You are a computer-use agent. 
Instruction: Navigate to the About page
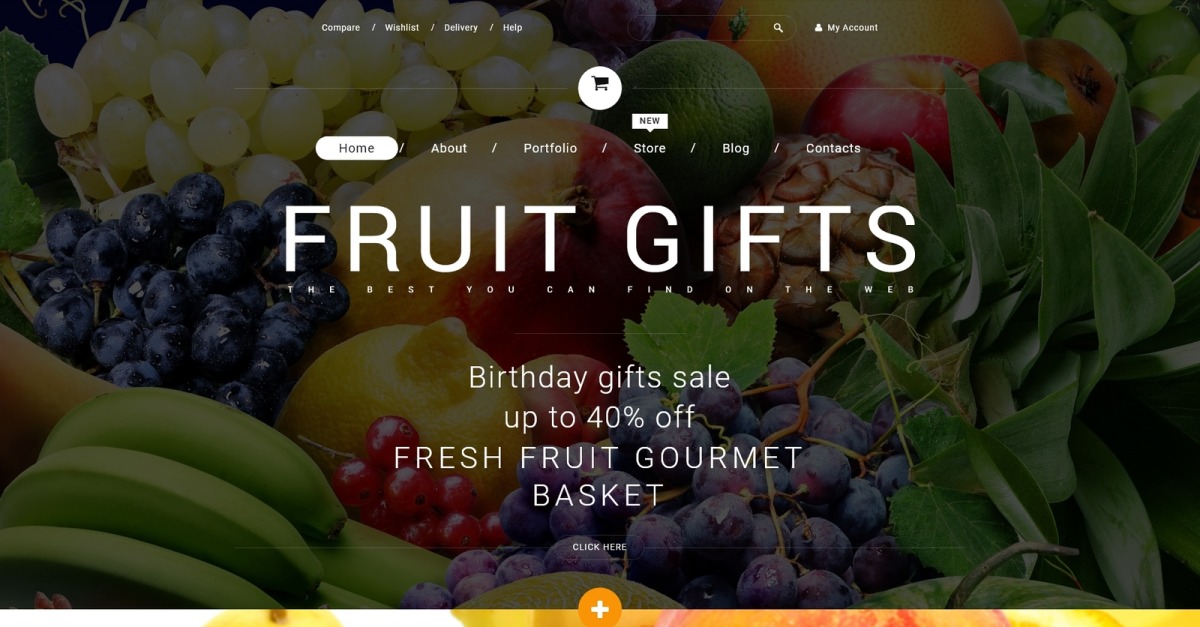(x=449, y=148)
